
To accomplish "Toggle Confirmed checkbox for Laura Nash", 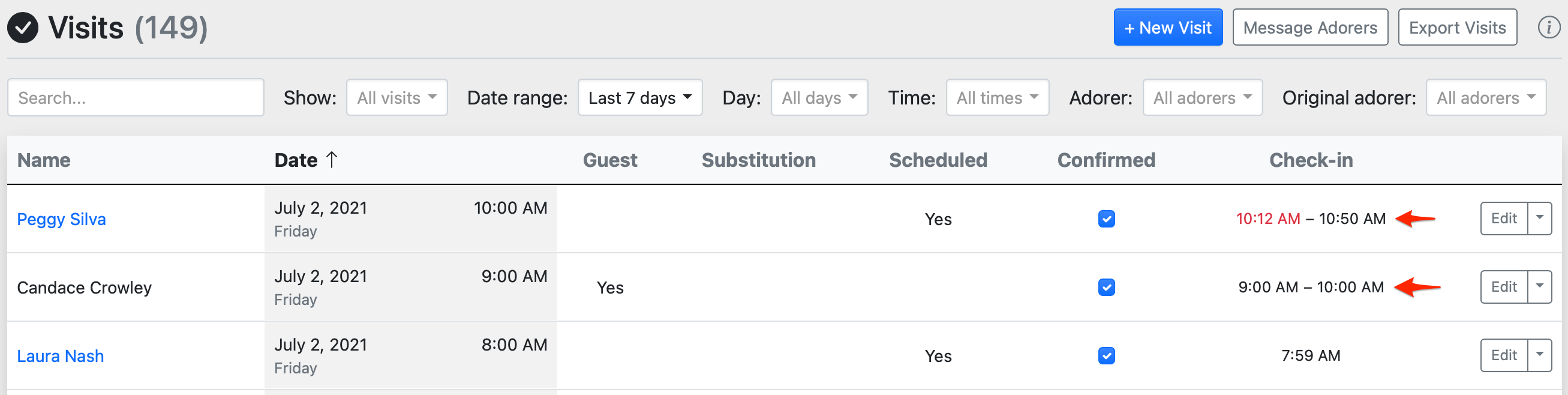I will (1106, 355).
